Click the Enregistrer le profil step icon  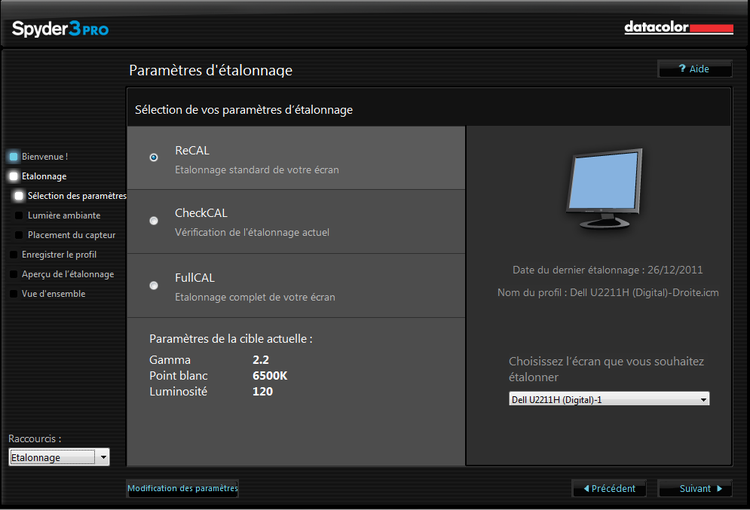pos(13,255)
